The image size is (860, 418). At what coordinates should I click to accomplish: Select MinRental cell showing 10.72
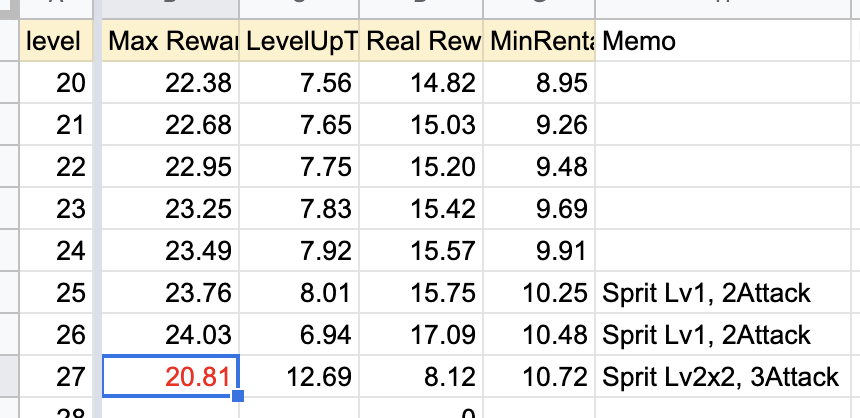click(539, 376)
